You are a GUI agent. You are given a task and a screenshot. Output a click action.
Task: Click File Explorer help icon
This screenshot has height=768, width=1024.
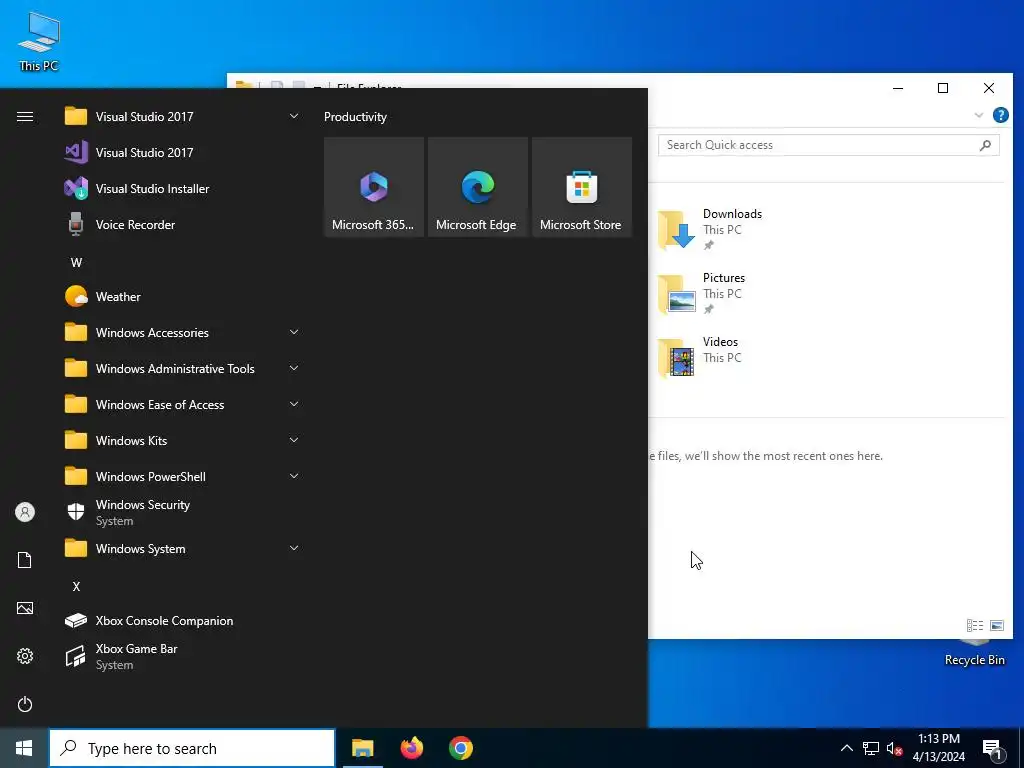pyautogui.click(x=1000, y=115)
